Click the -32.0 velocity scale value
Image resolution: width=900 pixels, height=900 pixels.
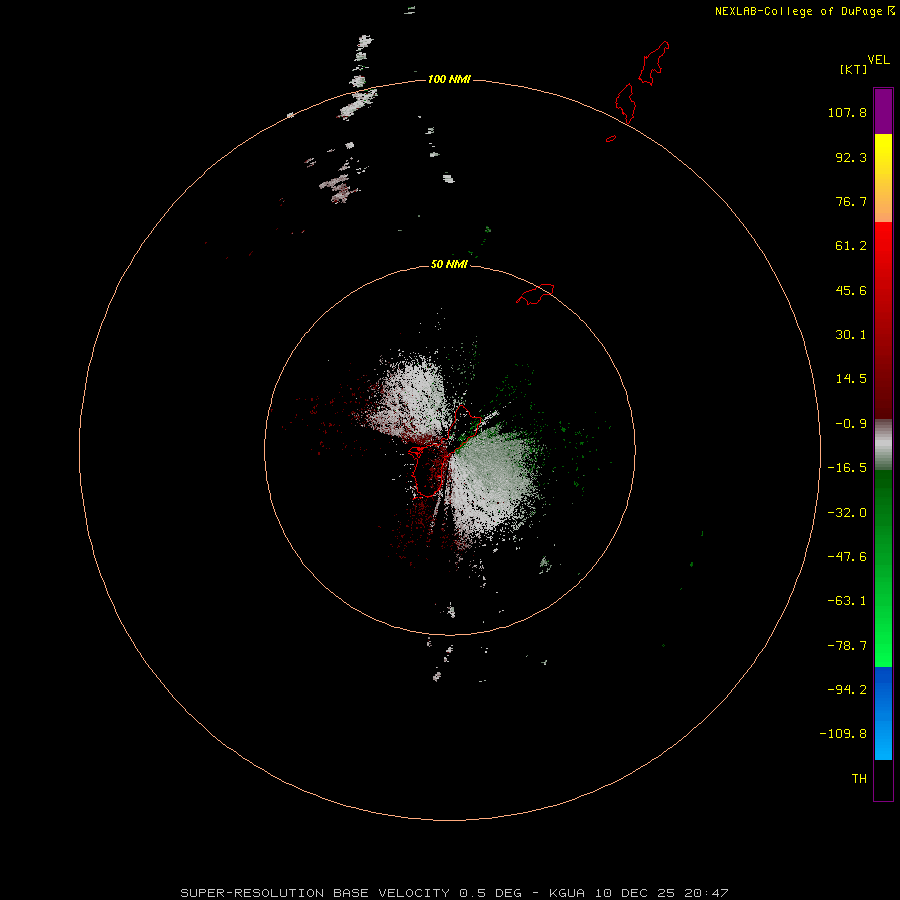point(847,513)
